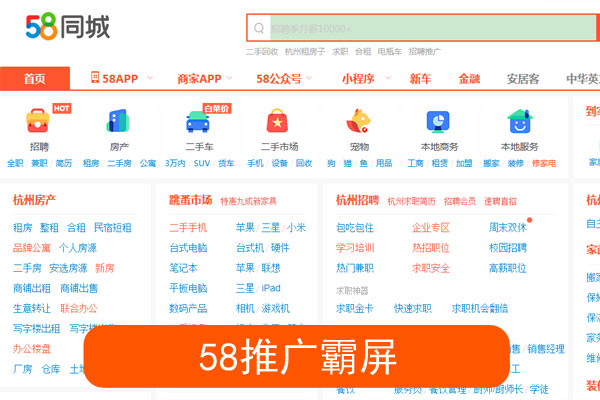Focus the search input field
The image size is (600, 400).
pos(433,28)
